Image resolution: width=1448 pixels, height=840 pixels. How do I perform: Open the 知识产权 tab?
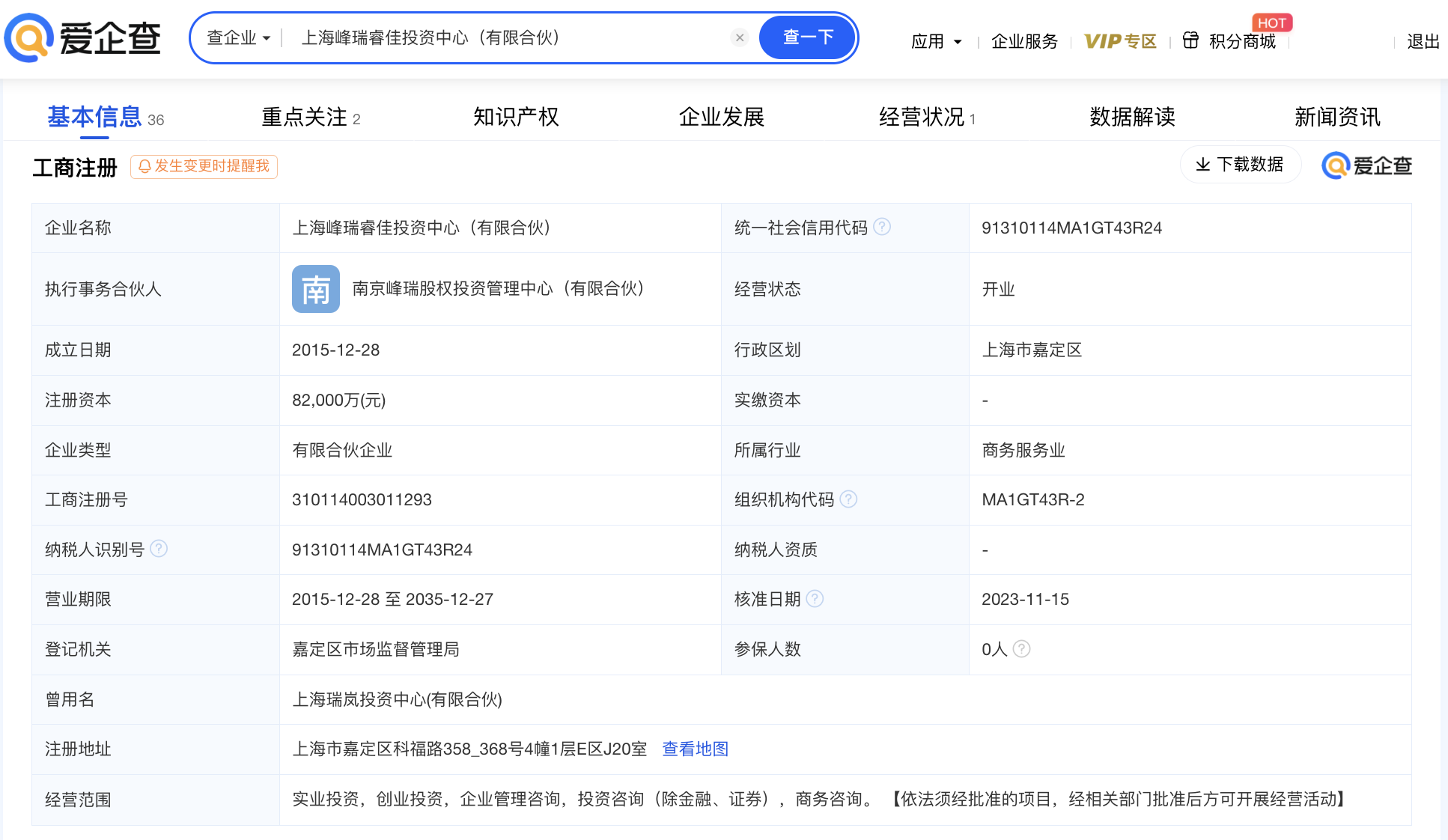[516, 118]
